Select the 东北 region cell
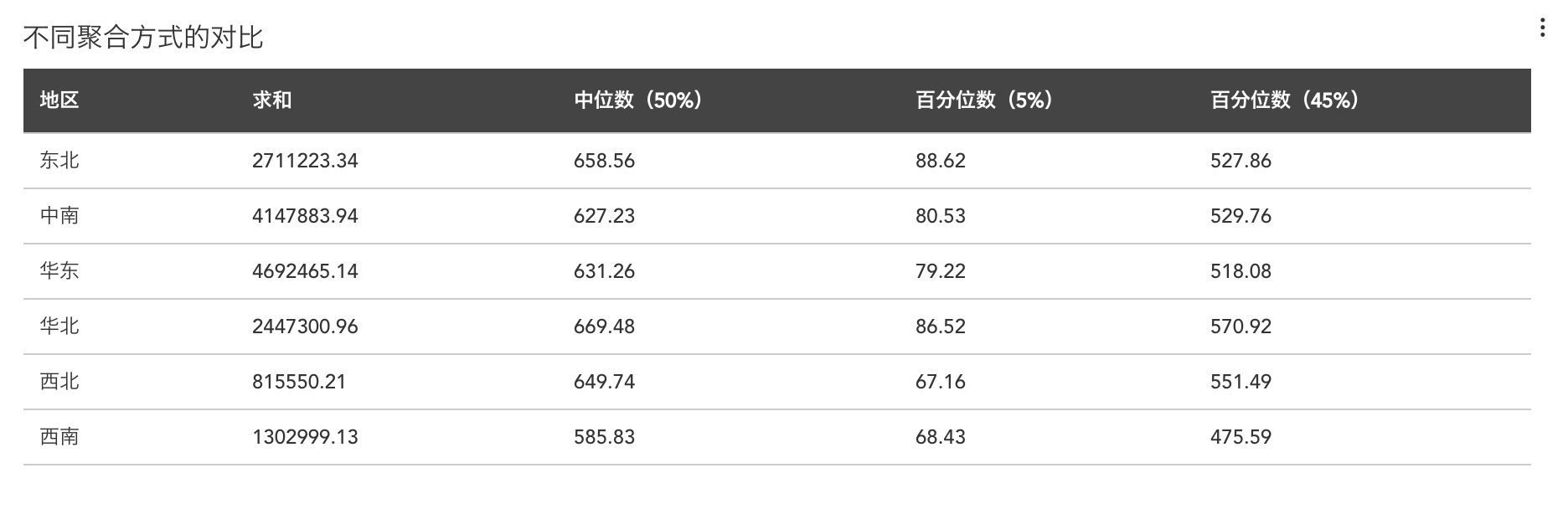 point(59,161)
